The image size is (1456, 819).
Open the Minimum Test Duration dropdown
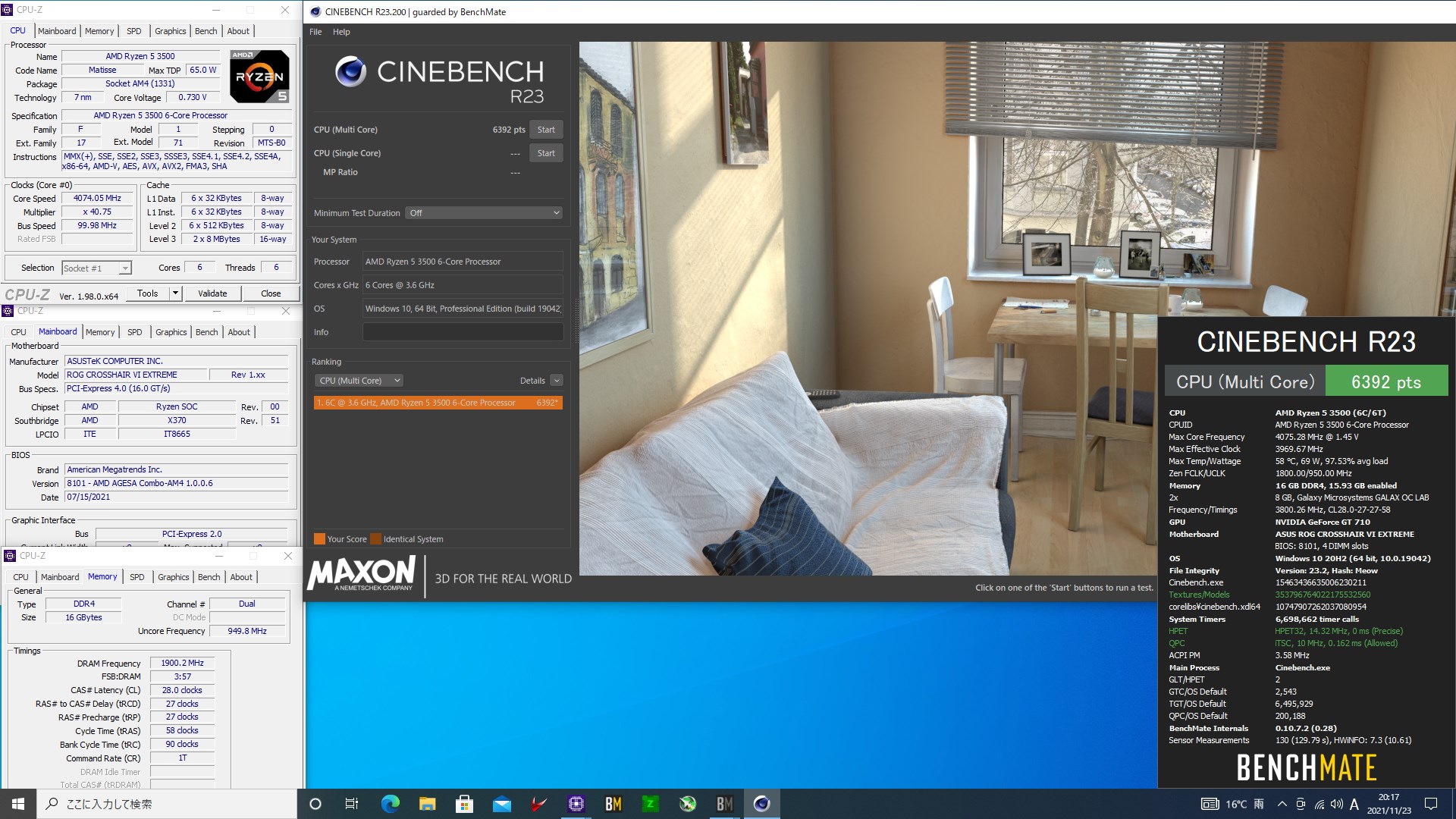click(484, 213)
